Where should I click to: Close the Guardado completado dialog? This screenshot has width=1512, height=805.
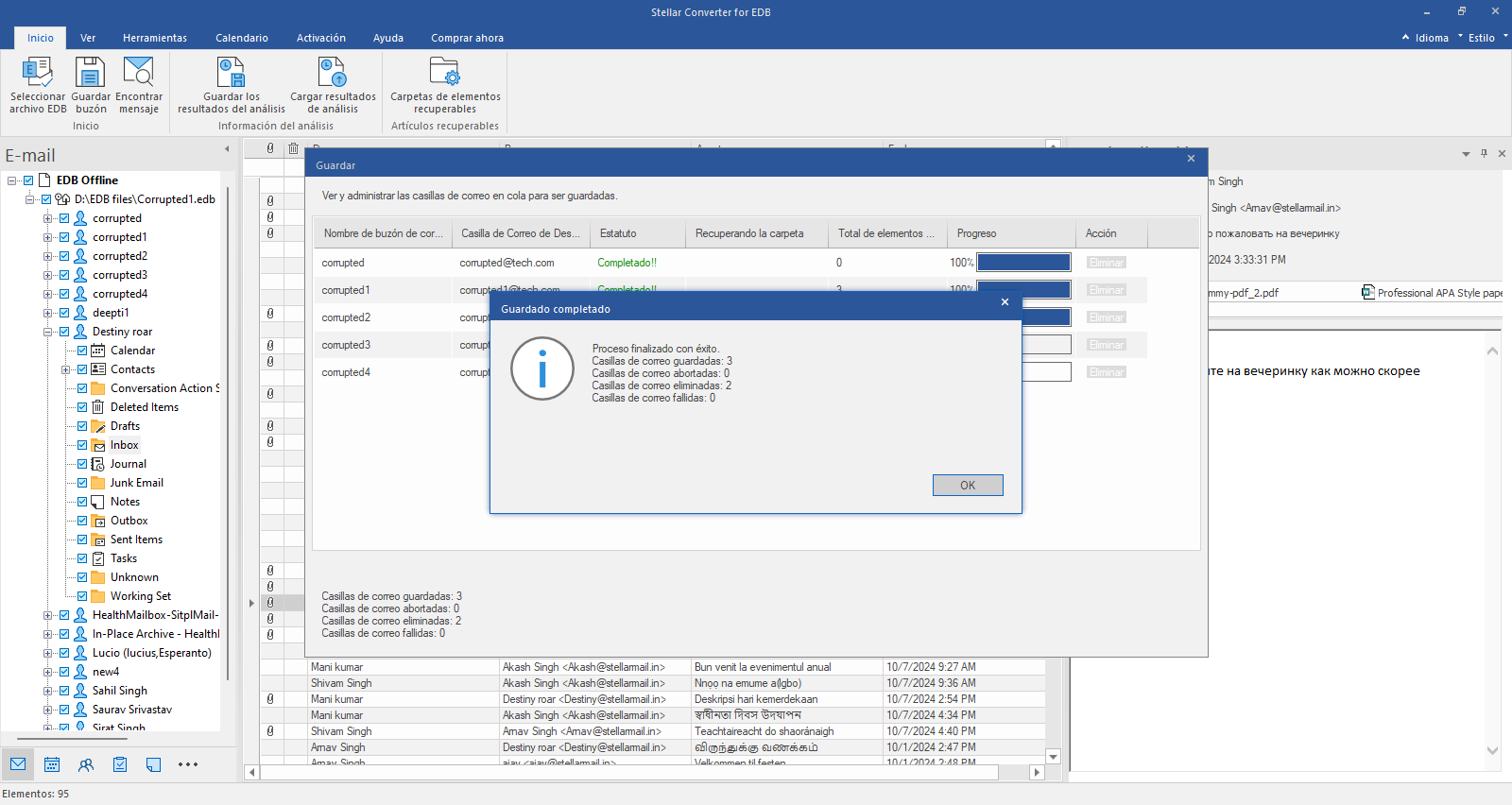coord(1005,302)
